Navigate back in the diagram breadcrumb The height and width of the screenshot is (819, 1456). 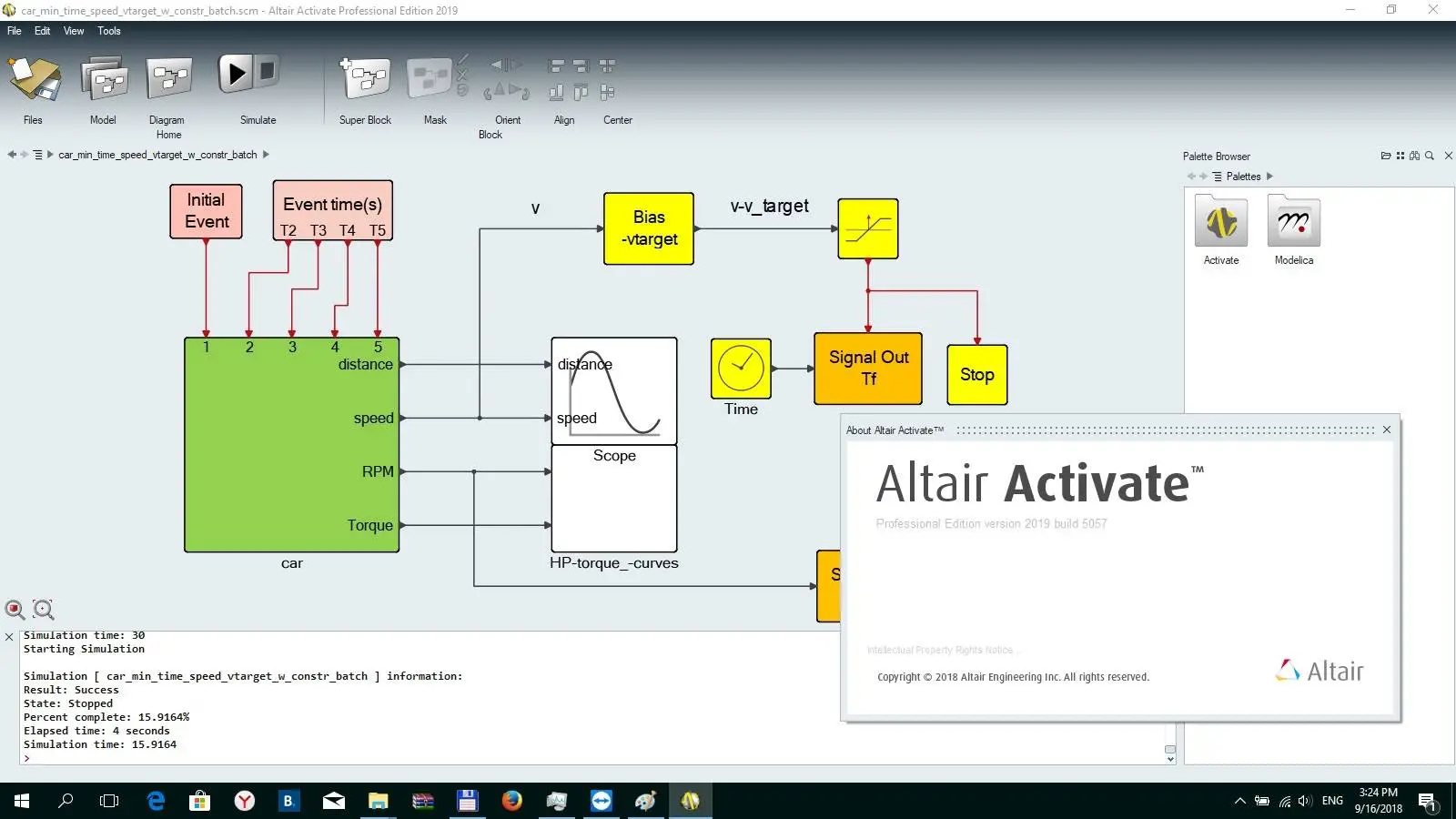pyautogui.click(x=12, y=155)
